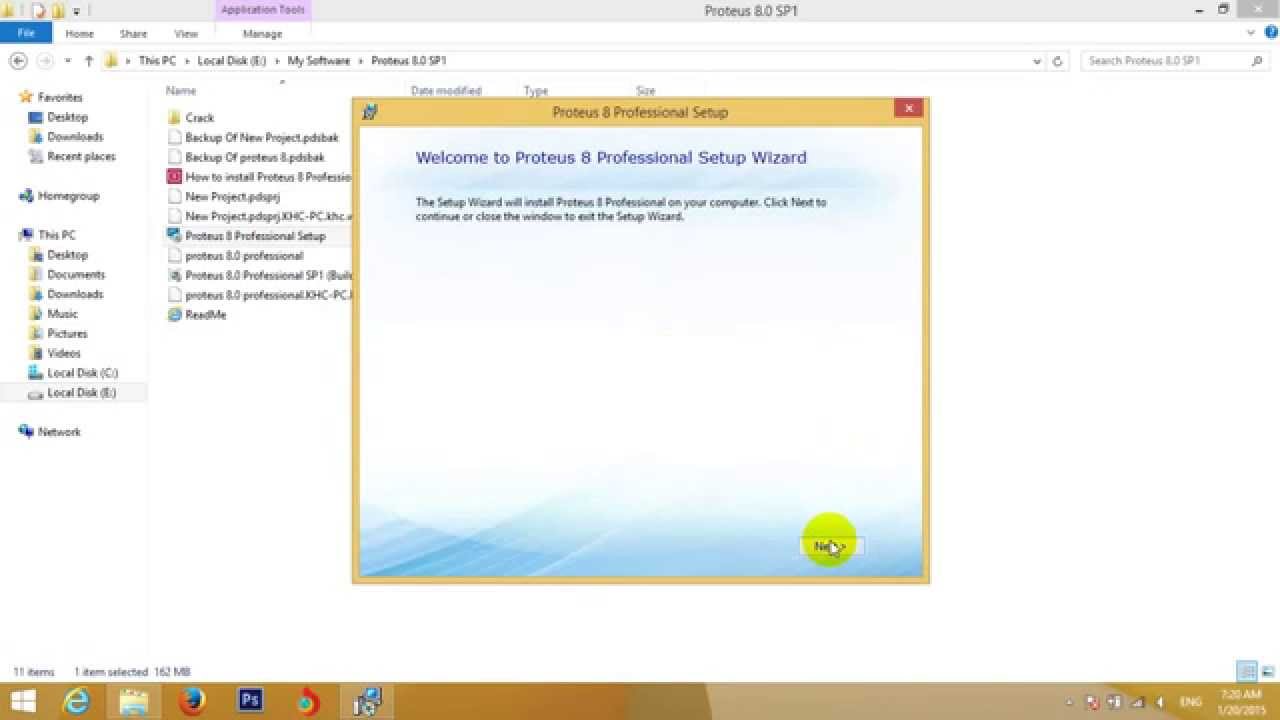Viewport: 1280px width, 720px height.
Task: Open the Windows Start button
Action: click(x=23, y=701)
